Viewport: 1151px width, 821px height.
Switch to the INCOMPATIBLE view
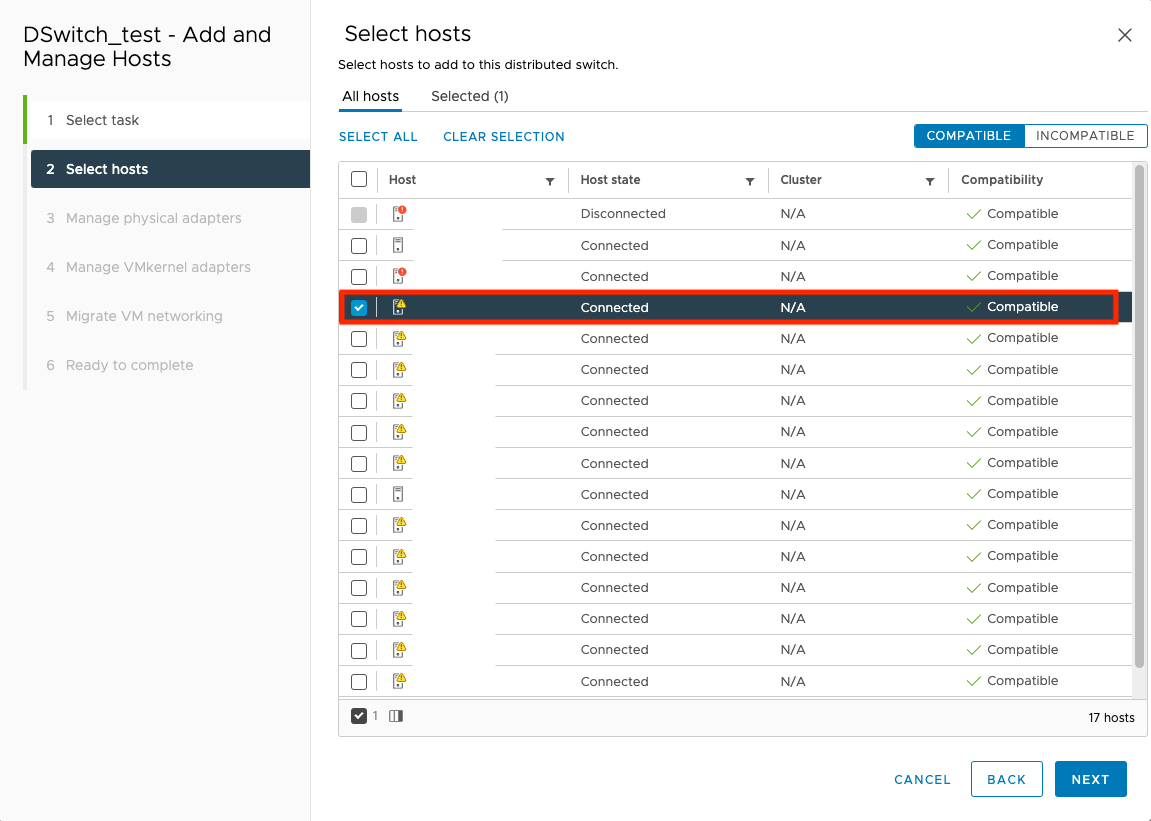(1085, 135)
